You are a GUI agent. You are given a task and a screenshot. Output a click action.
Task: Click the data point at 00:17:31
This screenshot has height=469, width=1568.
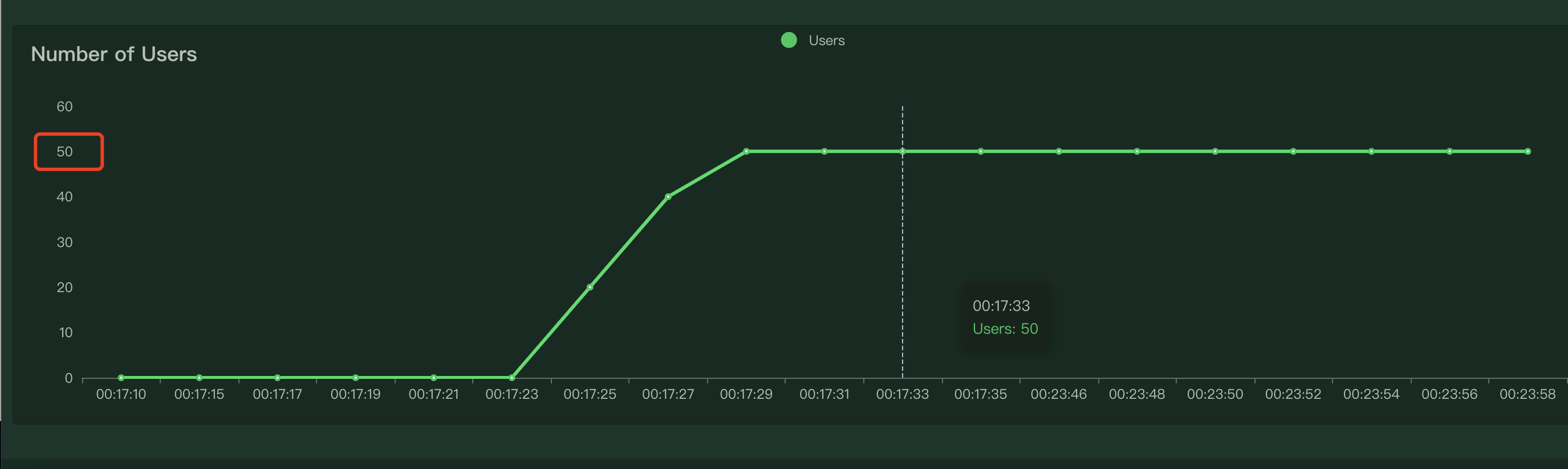click(824, 151)
